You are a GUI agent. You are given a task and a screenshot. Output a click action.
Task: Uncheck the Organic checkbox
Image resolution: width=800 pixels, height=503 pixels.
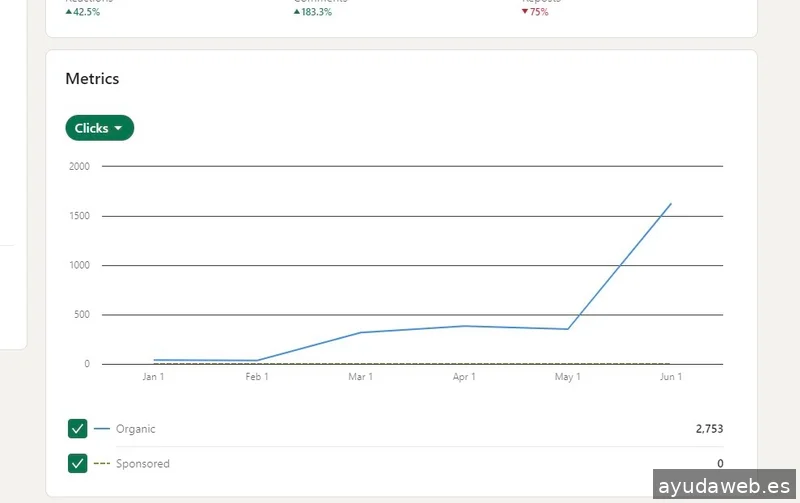pyautogui.click(x=78, y=429)
